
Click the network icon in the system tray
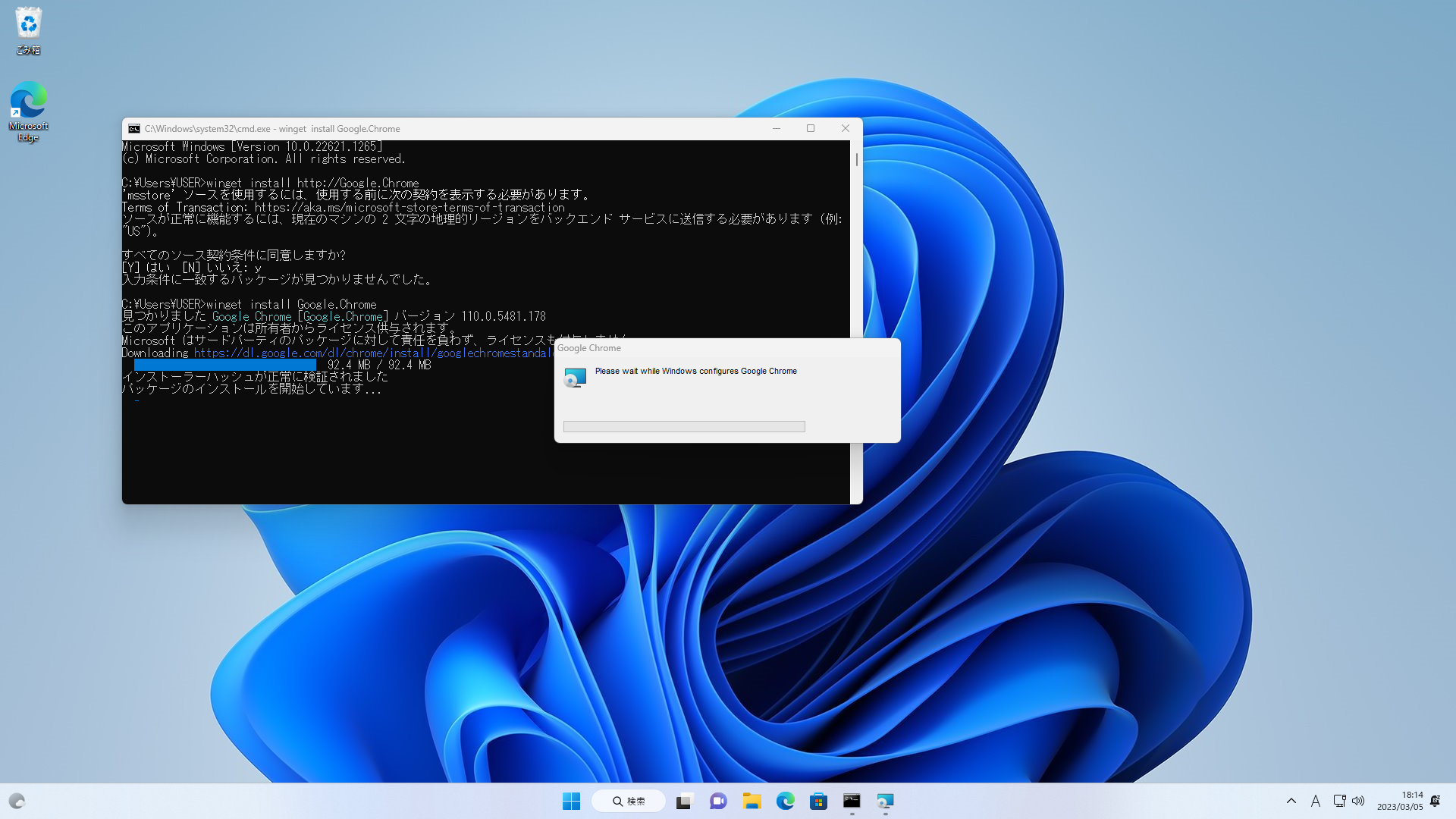click(x=1339, y=801)
